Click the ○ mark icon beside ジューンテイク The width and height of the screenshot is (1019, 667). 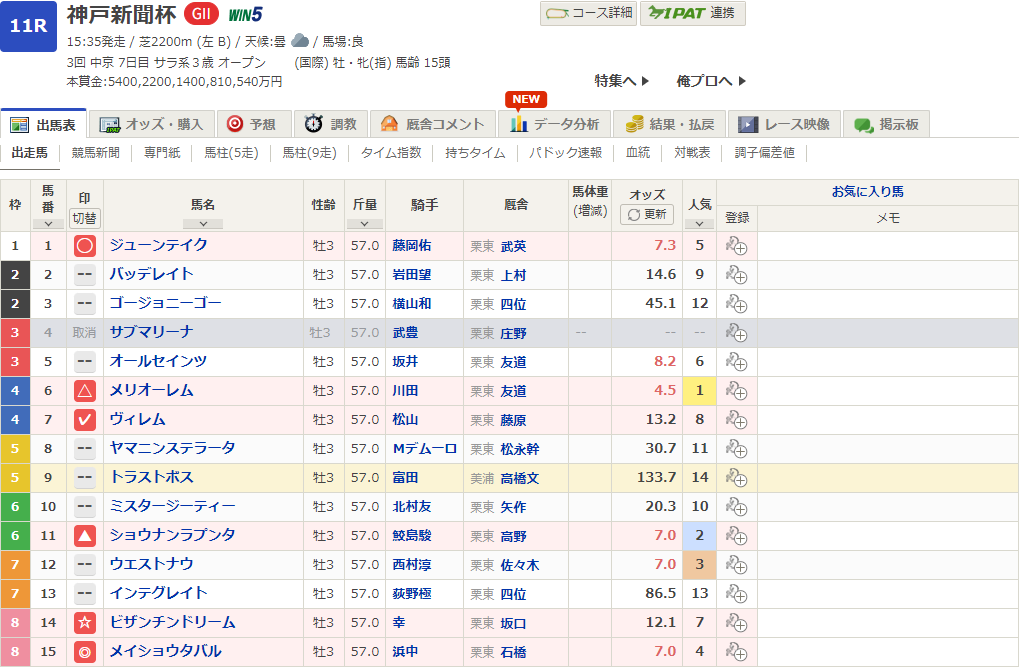tap(84, 245)
